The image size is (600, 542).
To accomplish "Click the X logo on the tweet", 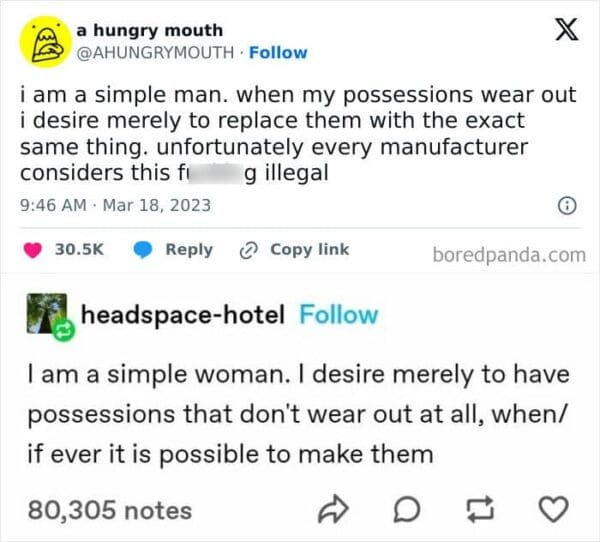I will 567,29.
